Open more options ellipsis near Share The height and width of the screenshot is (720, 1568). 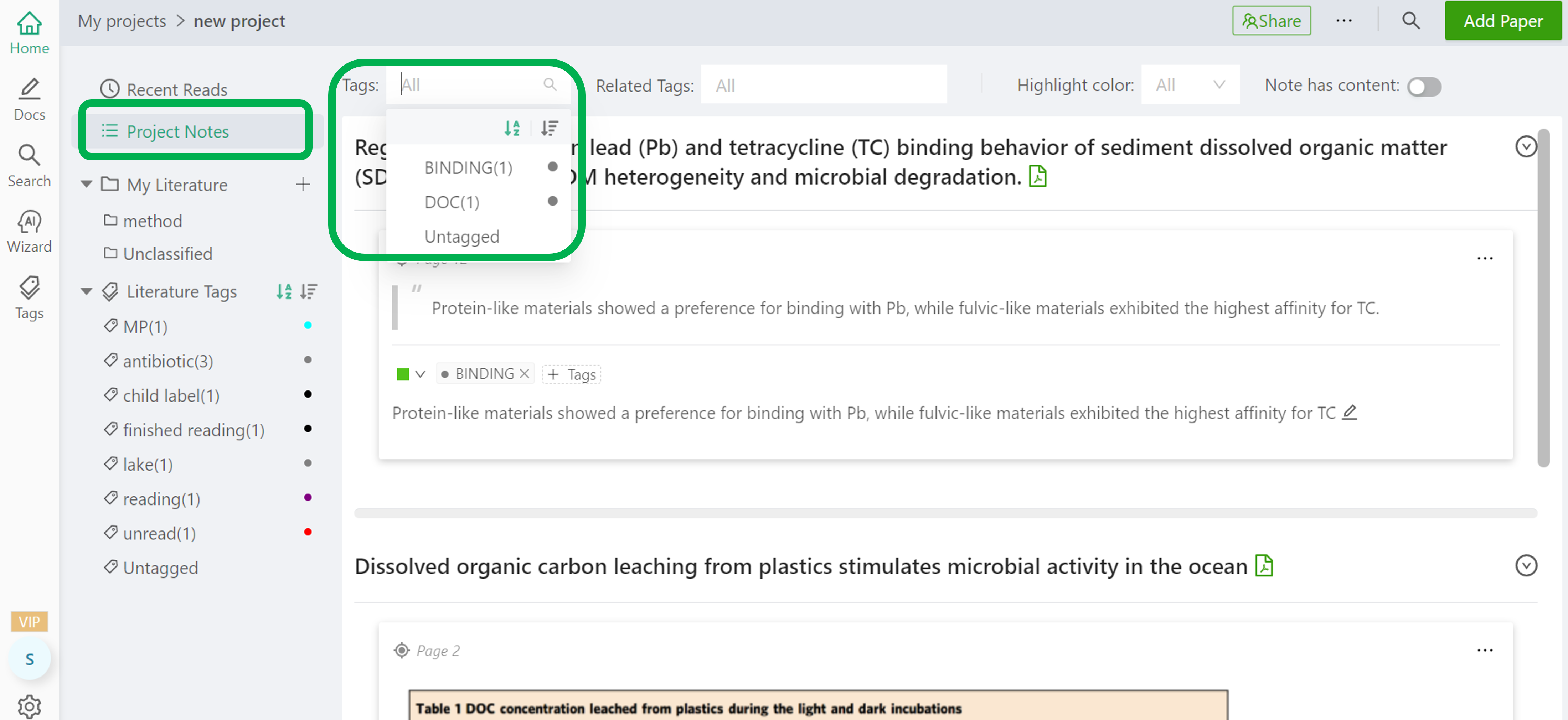point(1344,21)
